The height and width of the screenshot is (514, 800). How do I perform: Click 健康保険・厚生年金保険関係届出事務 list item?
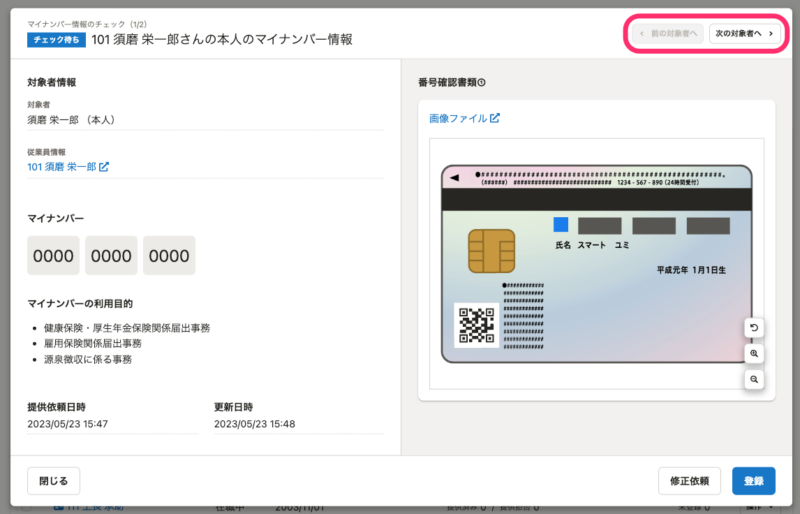click(x=127, y=328)
